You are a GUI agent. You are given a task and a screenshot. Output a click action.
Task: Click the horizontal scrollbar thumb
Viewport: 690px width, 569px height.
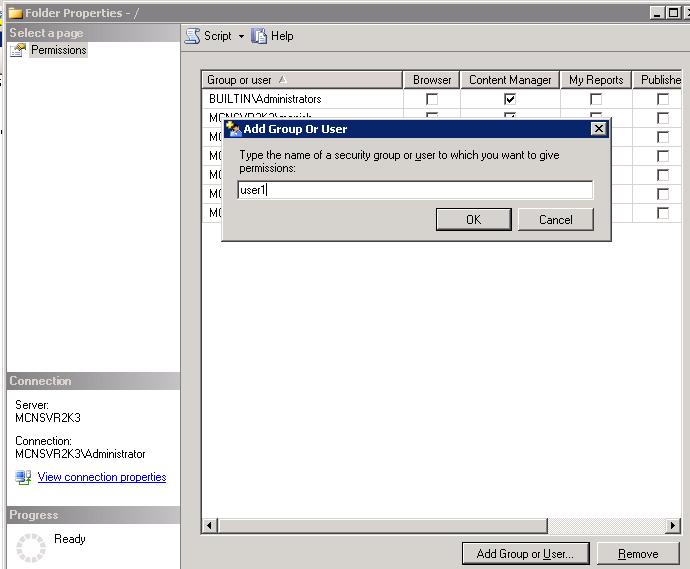(383, 525)
